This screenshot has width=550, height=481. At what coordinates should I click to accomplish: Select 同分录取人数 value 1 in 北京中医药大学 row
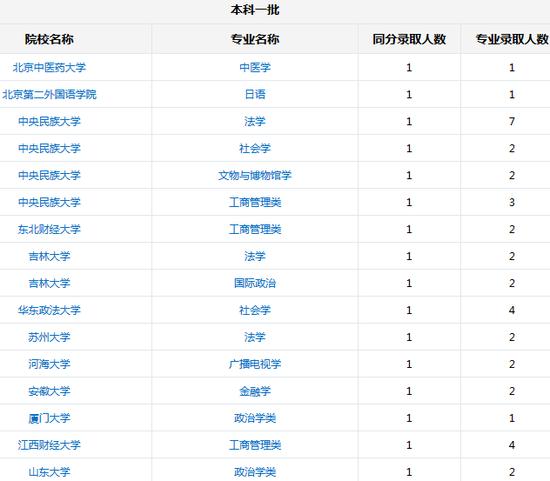coord(409,67)
